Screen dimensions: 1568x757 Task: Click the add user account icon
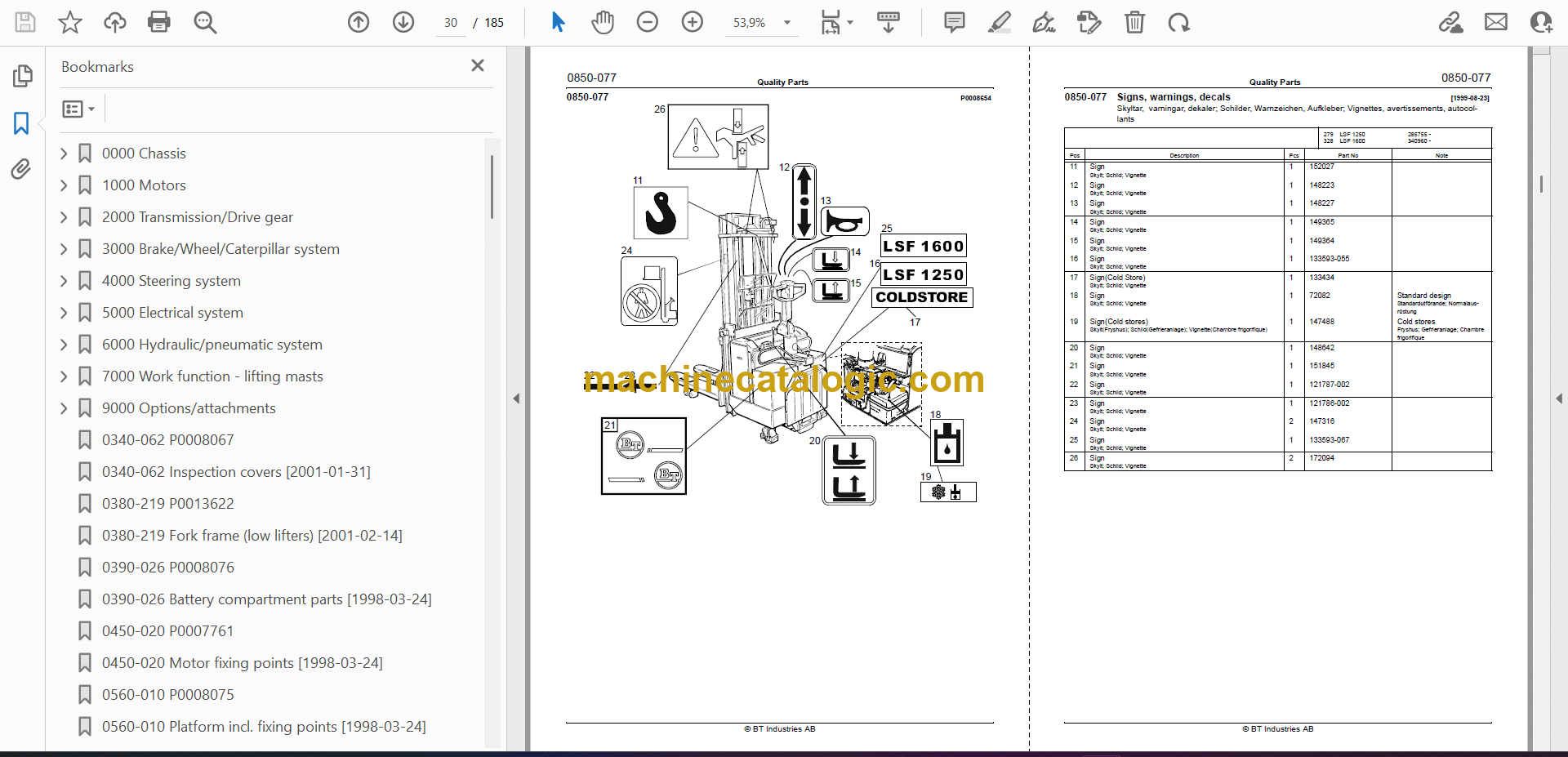[x=1541, y=22]
